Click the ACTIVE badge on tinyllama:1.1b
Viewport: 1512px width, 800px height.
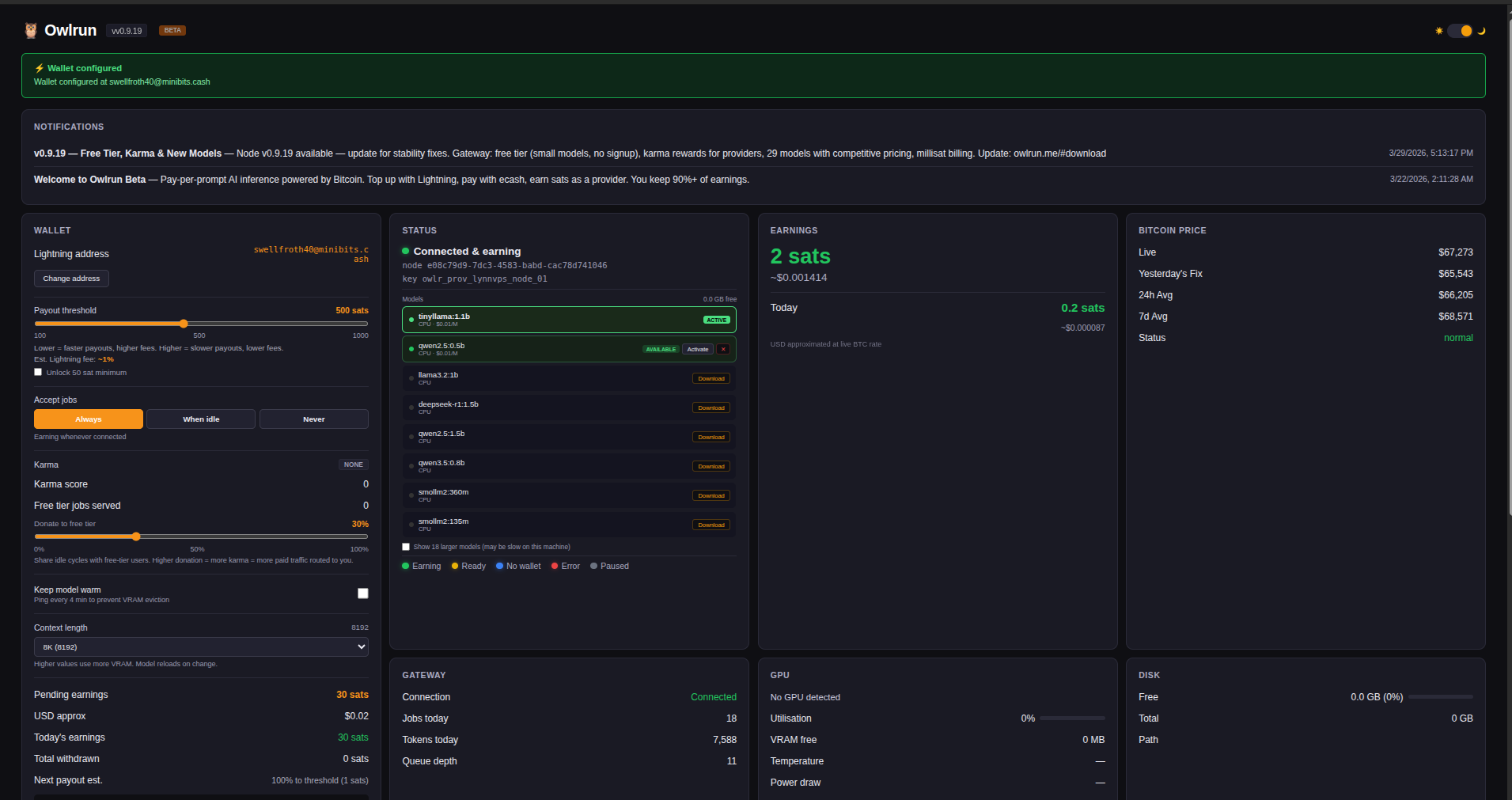[x=716, y=320]
